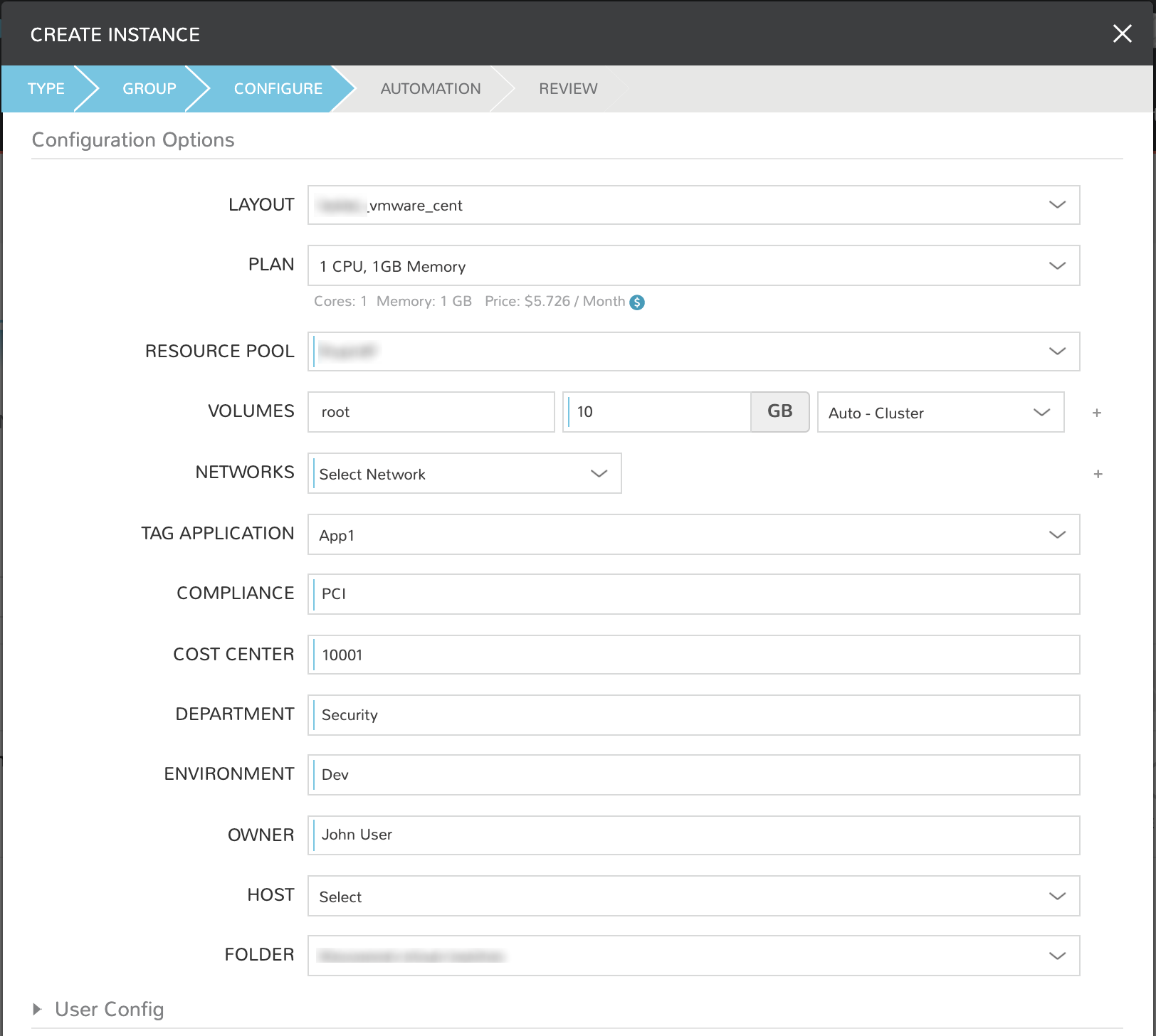Switch to the Automation step

tap(430, 89)
